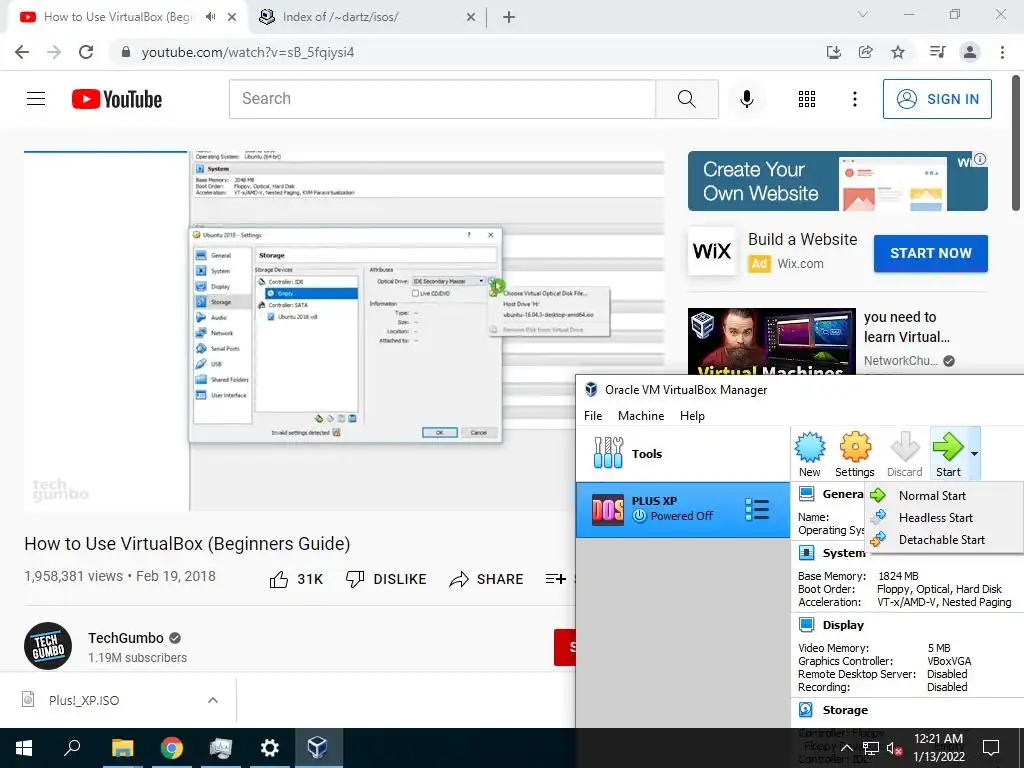Click the Discard toolbar icon
This screenshot has height=768, width=1024.
coord(904,455)
